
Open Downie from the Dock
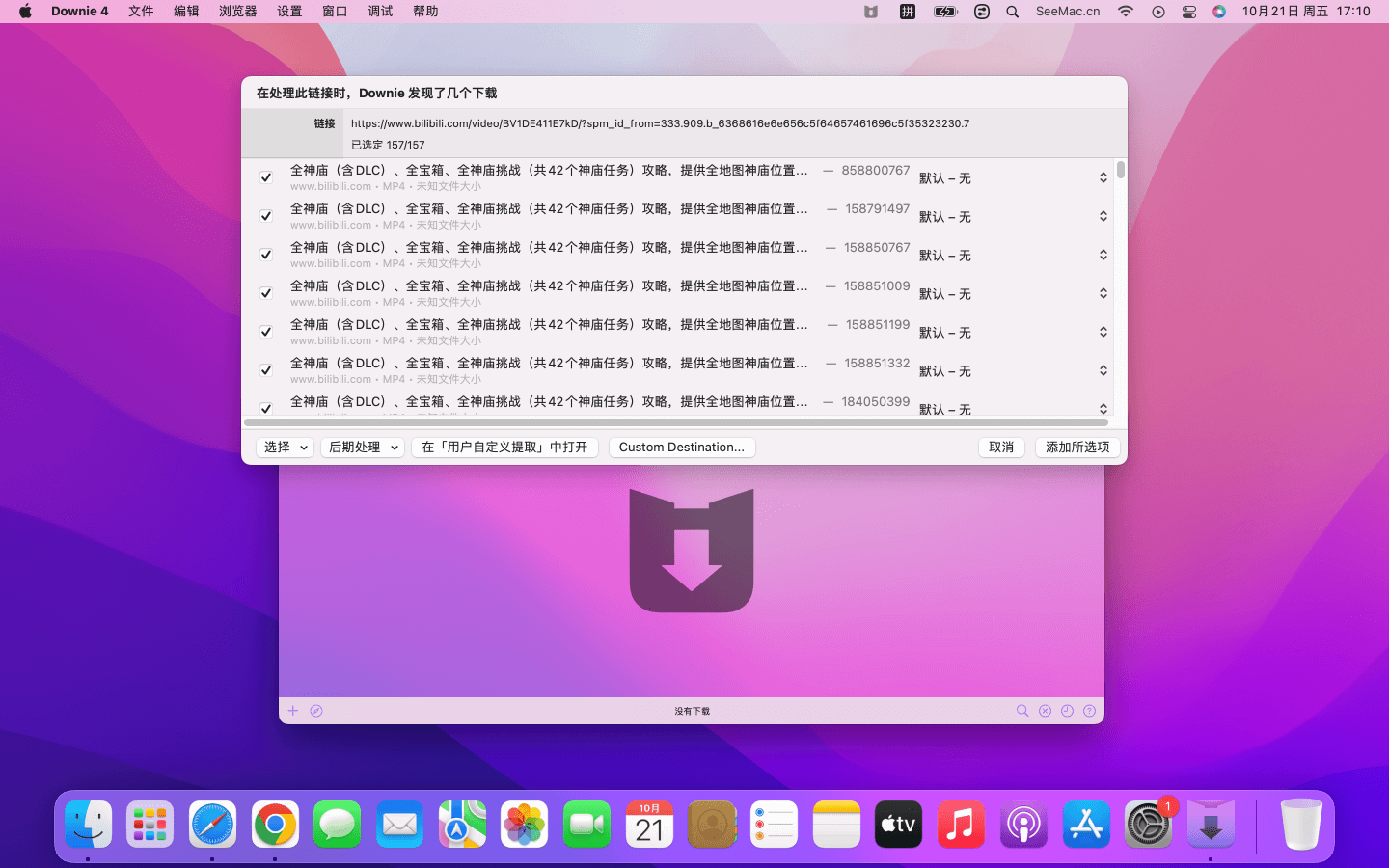point(1211,825)
